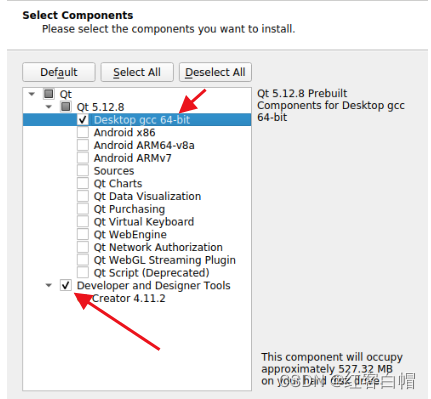This screenshot has height=399, width=431.
Task: Enable the Sources checkbox
Action: tap(83, 170)
